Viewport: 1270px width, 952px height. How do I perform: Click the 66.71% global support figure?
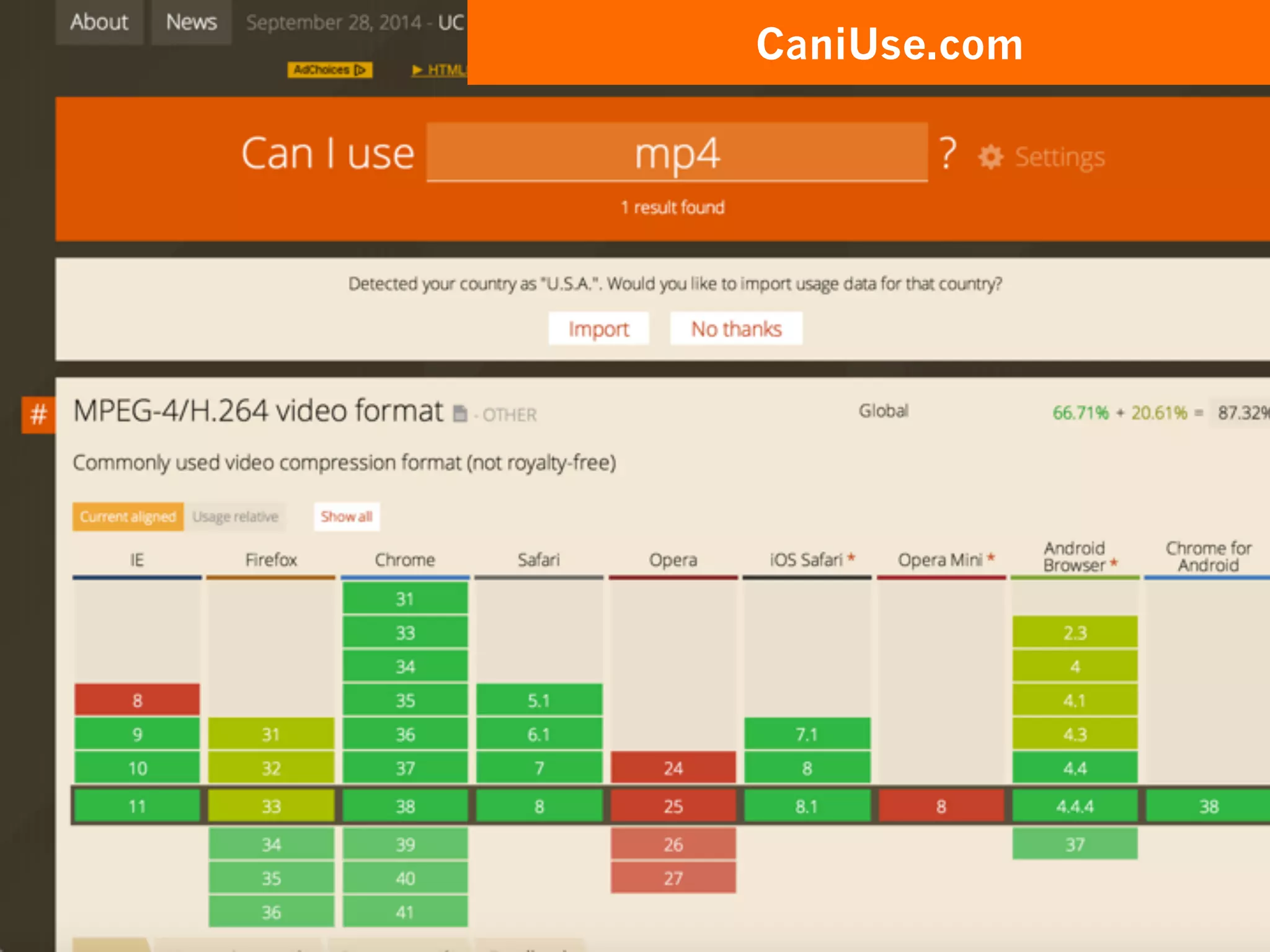(x=1080, y=413)
